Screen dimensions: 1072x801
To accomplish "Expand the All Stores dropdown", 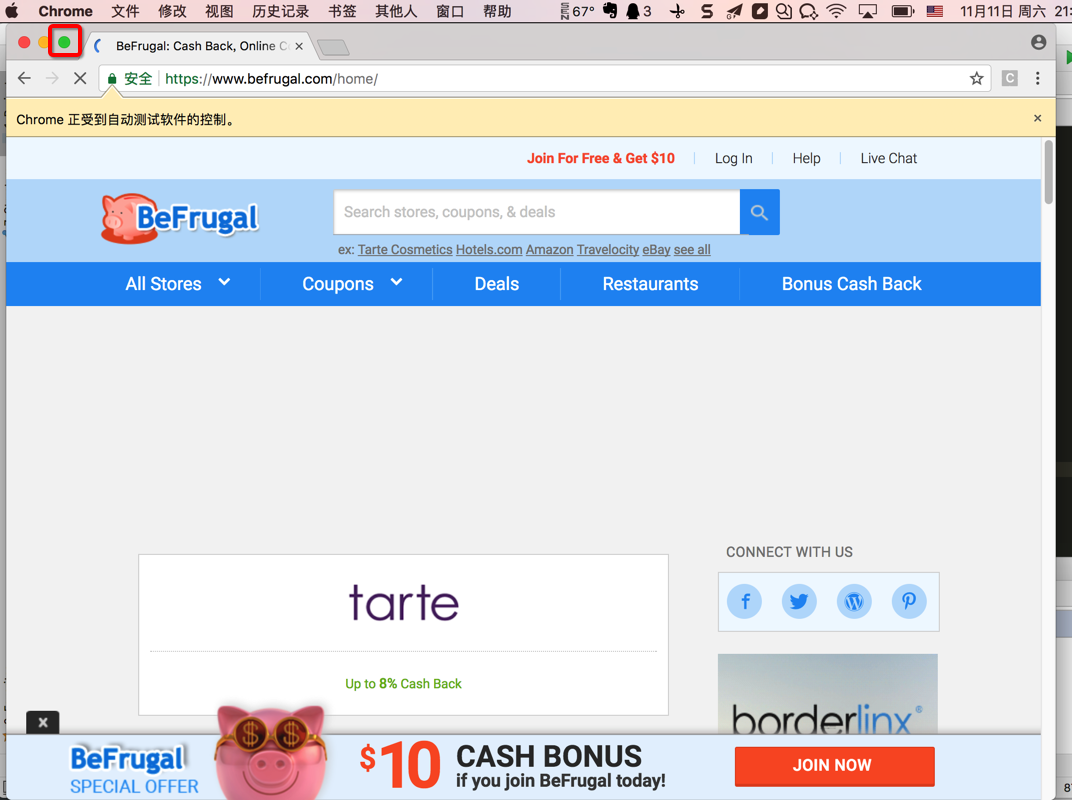I will click(178, 284).
